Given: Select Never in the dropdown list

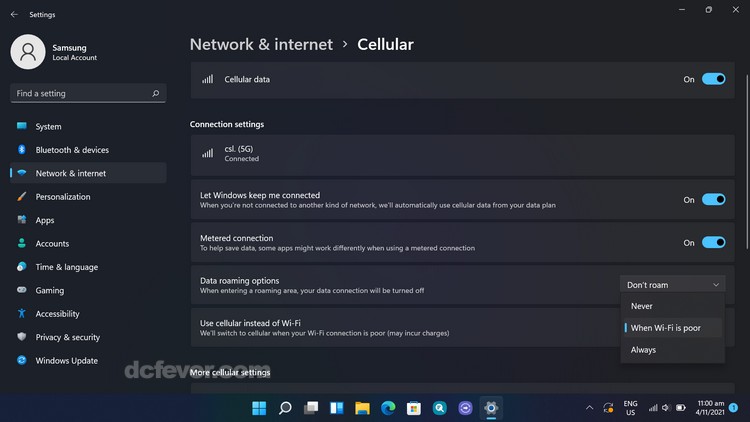Looking at the screenshot, I should (642, 306).
